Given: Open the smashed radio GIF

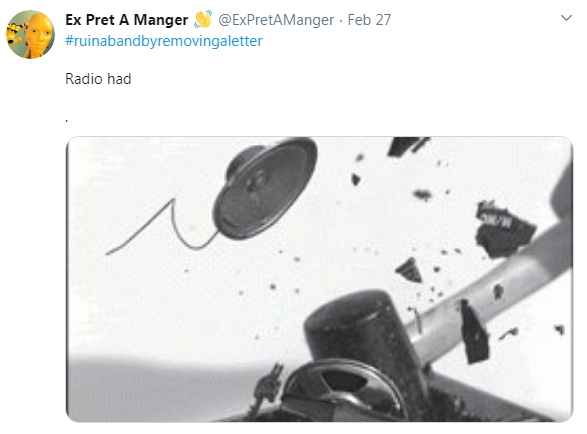Looking at the screenshot, I should pos(319,279).
